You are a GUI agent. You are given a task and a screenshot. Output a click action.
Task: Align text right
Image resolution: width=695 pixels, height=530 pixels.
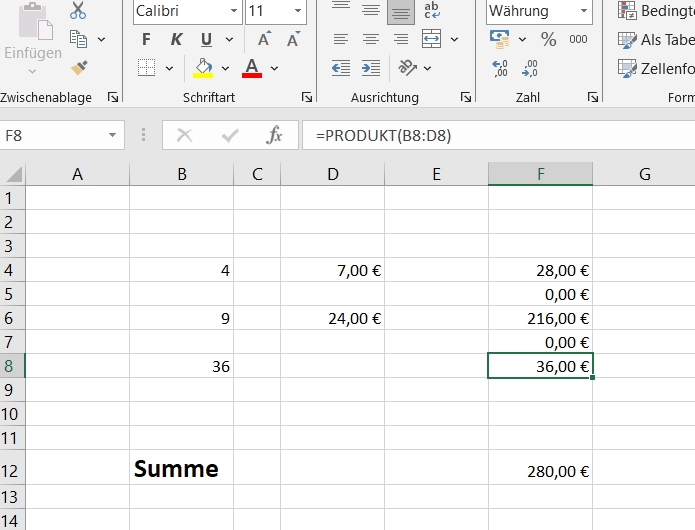[x=401, y=39]
